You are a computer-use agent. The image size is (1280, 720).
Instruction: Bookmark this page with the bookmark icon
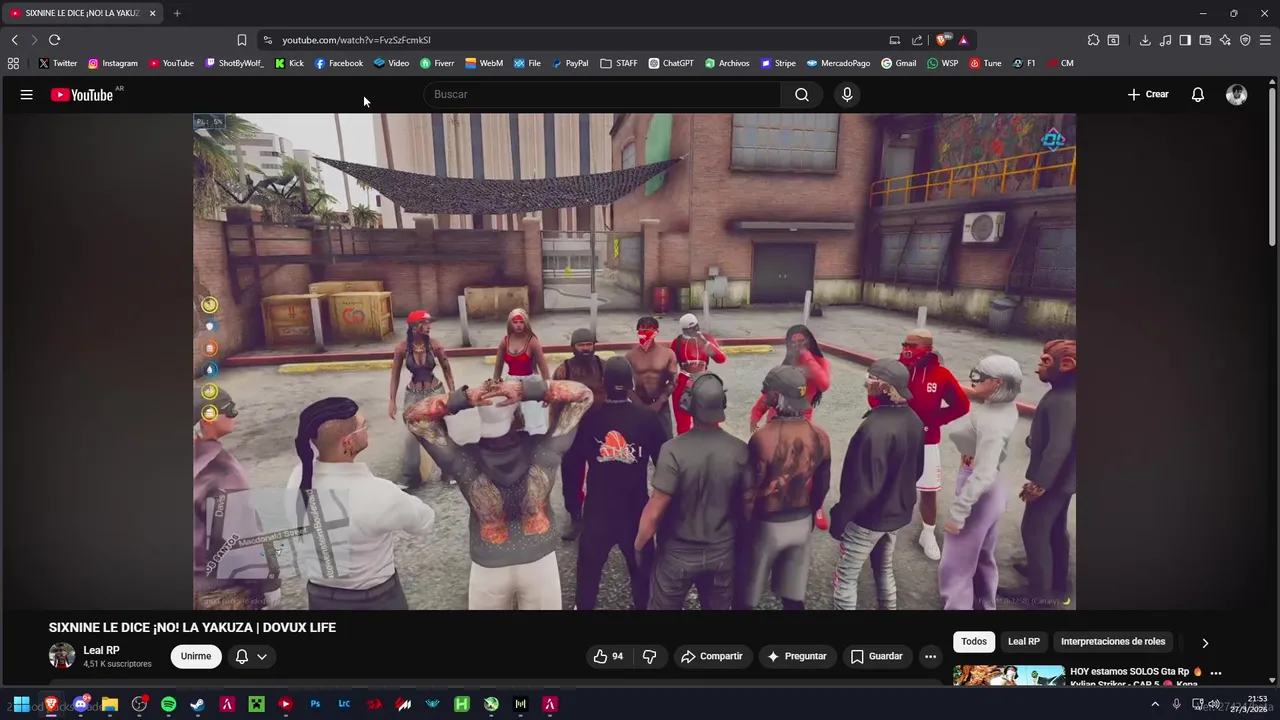[242, 40]
